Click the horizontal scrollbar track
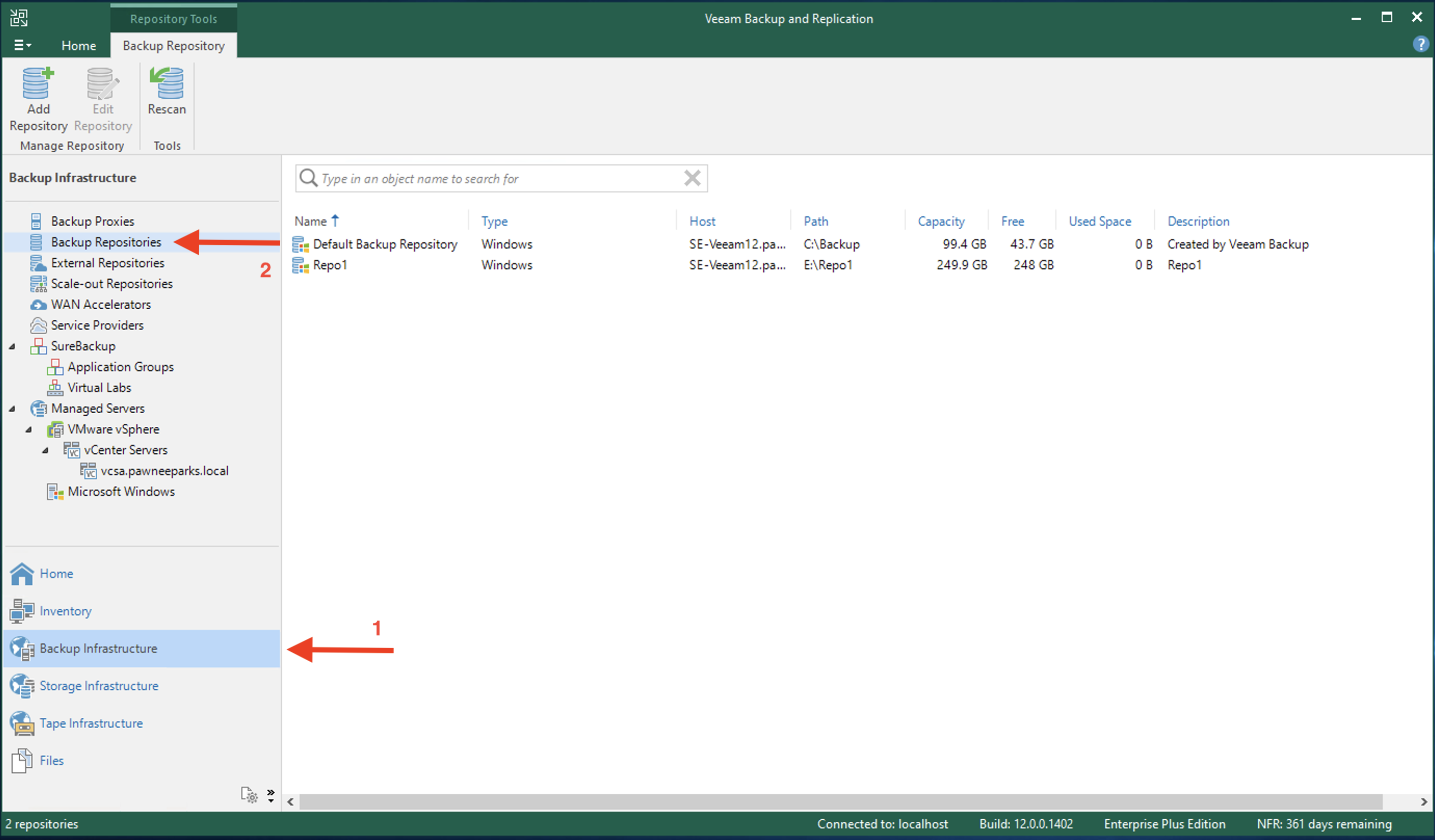This screenshot has width=1435, height=840. point(841,802)
